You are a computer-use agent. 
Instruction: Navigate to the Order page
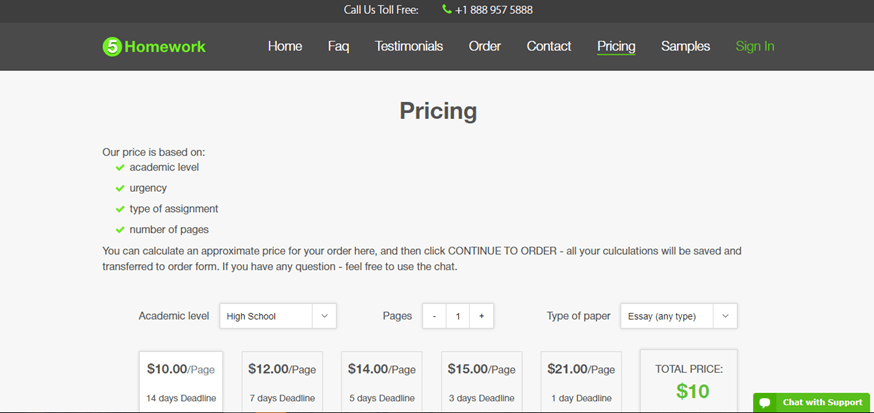[484, 46]
